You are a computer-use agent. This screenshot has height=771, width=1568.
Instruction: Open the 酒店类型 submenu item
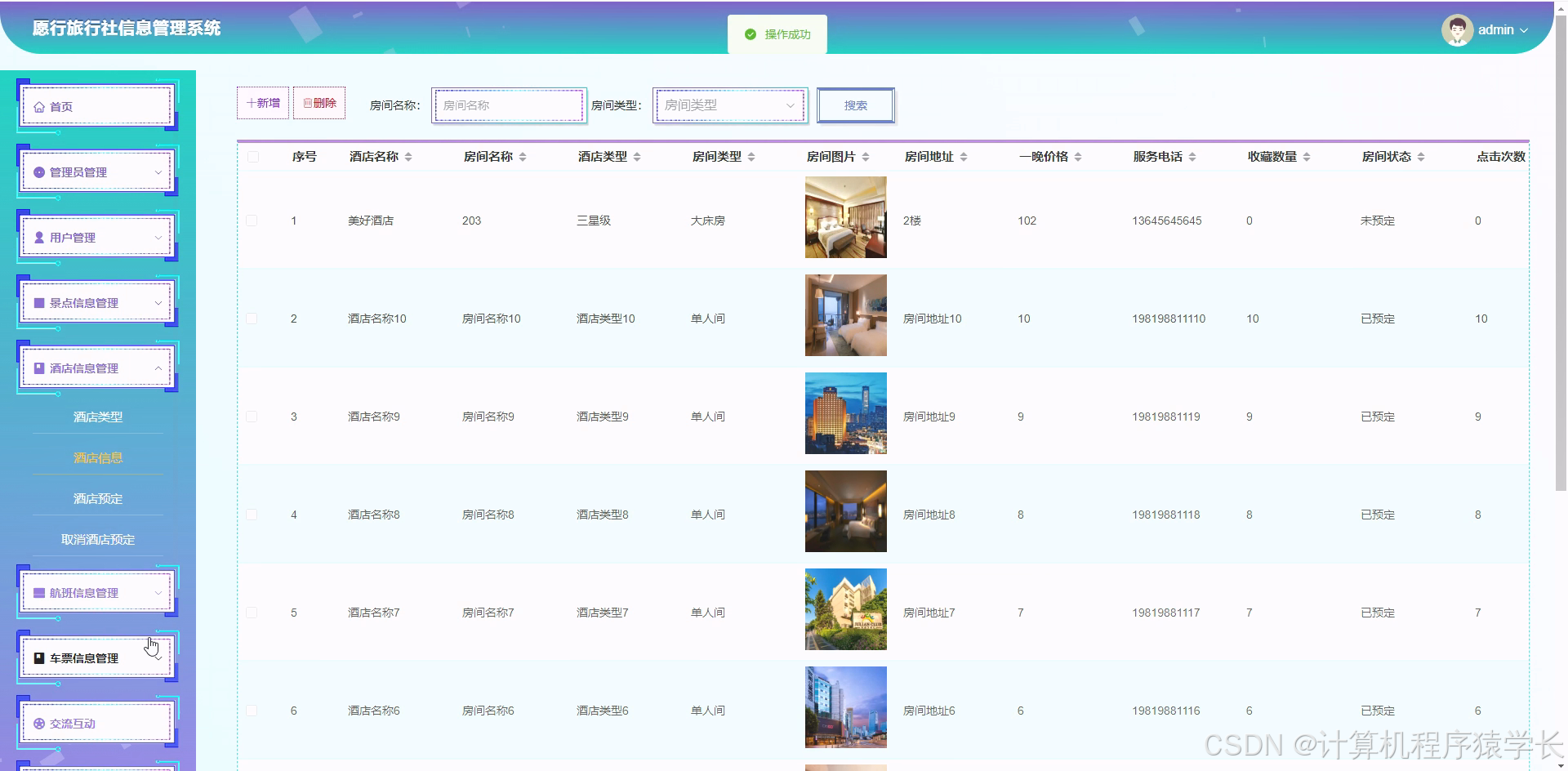[98, 417]
